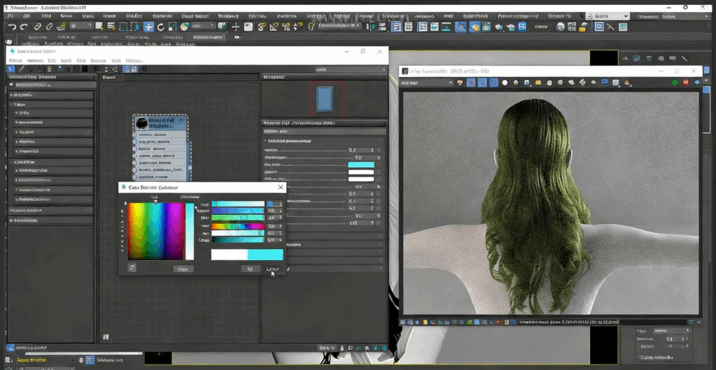
Task: Click the Save Image icon in render window
Action: point(526,83)
